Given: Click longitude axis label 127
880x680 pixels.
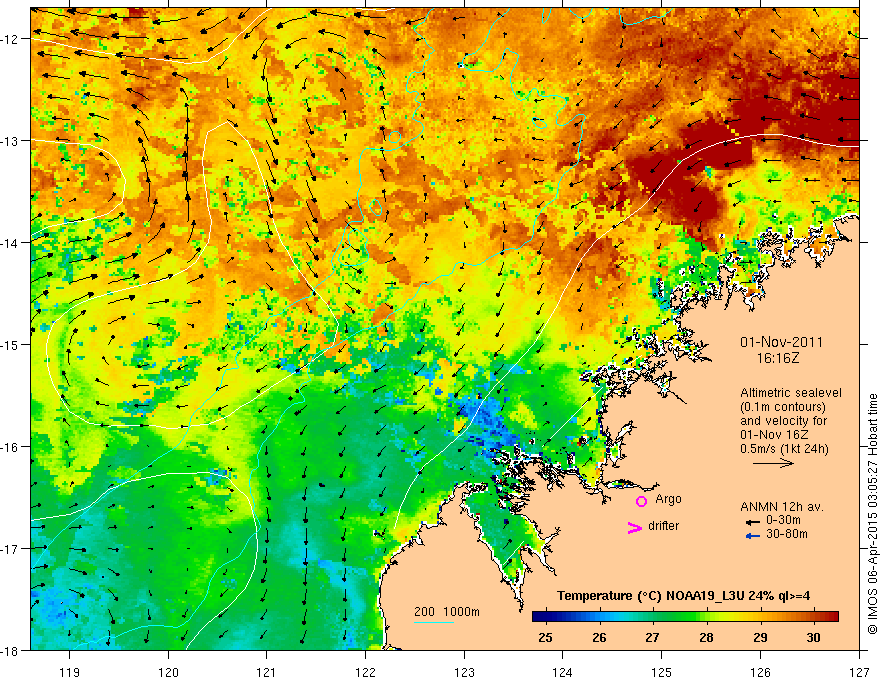Looking at the screenshot, I should 859,672.
